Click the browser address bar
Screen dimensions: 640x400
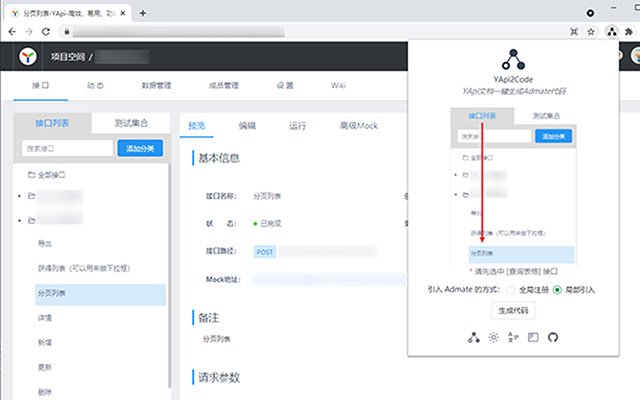click(318, 31)
